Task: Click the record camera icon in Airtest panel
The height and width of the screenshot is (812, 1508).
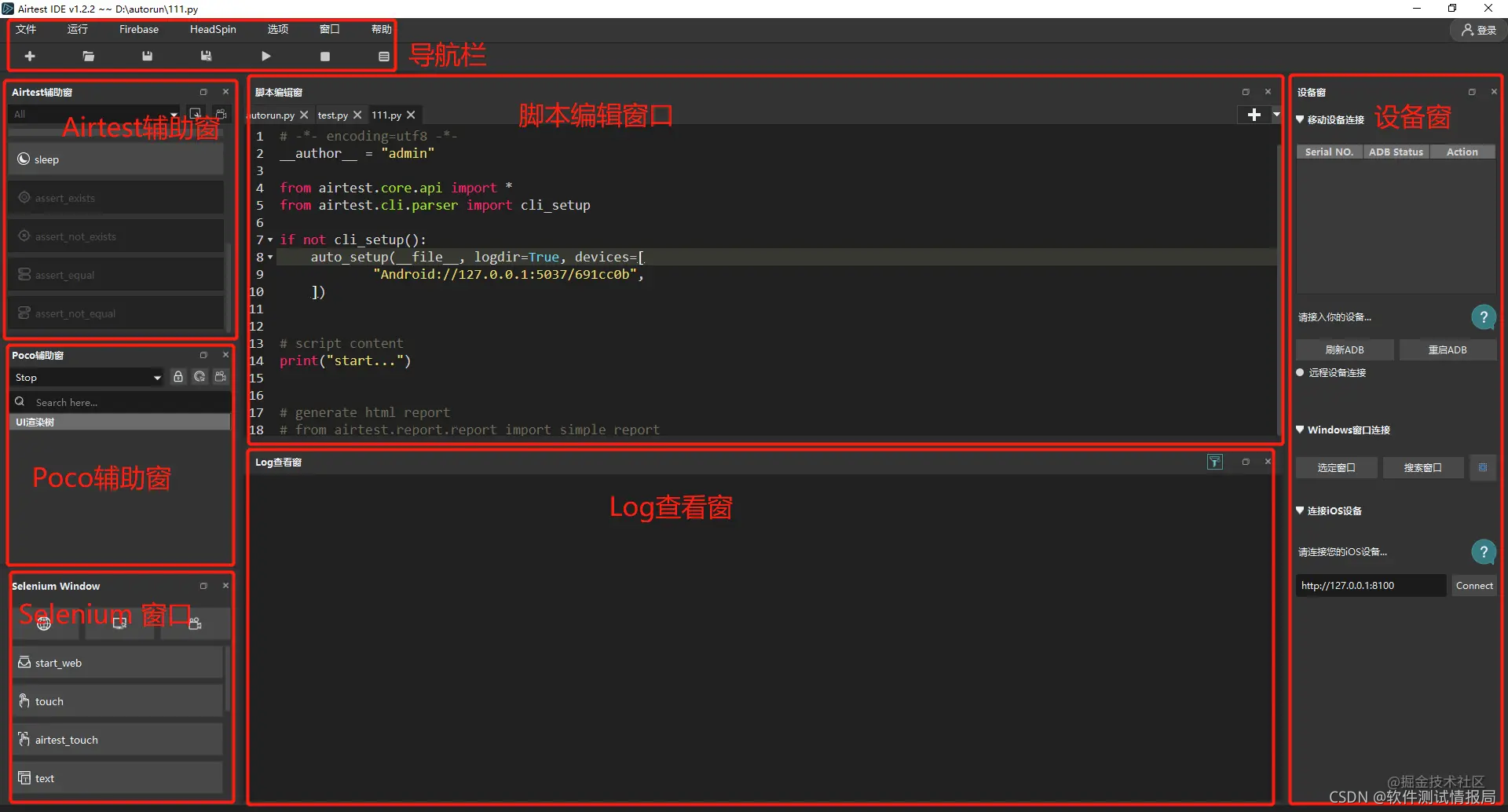Action: pyautogui.click(x=221, y=114)
